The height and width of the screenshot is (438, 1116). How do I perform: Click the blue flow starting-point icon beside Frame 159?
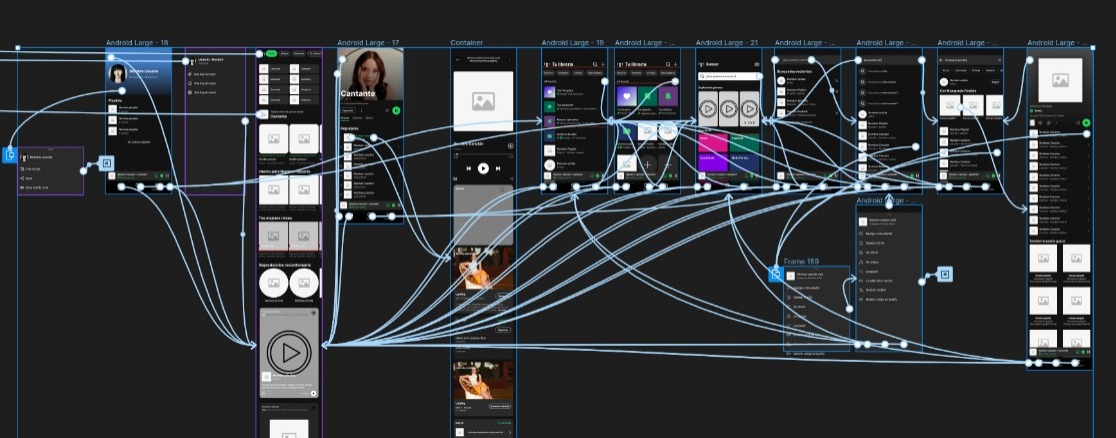coord(776,273)
